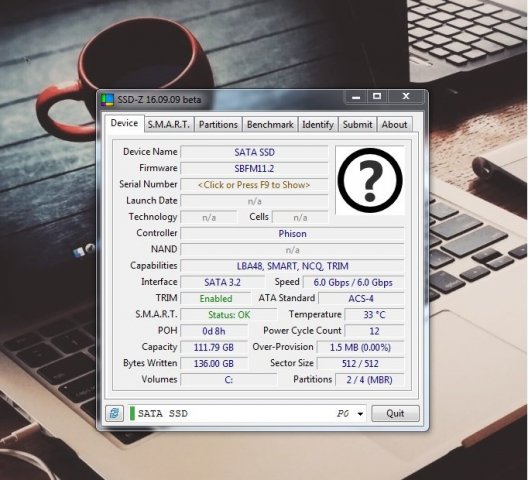Click the Over-Provision value '1.5 MB (0.00%)'
This screenshot has width=528, height=480.
pos(360,347)
